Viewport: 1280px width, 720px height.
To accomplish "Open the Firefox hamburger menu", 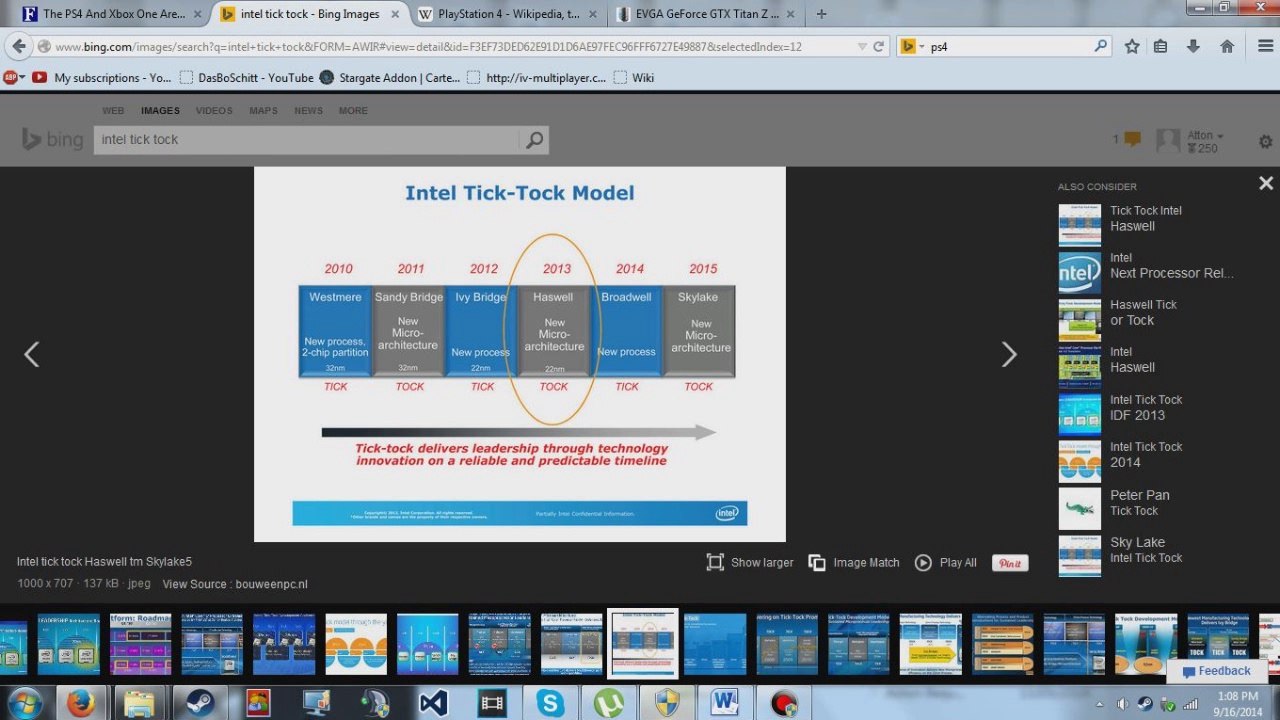I will pyautogui.click(x=1264, y=46).
